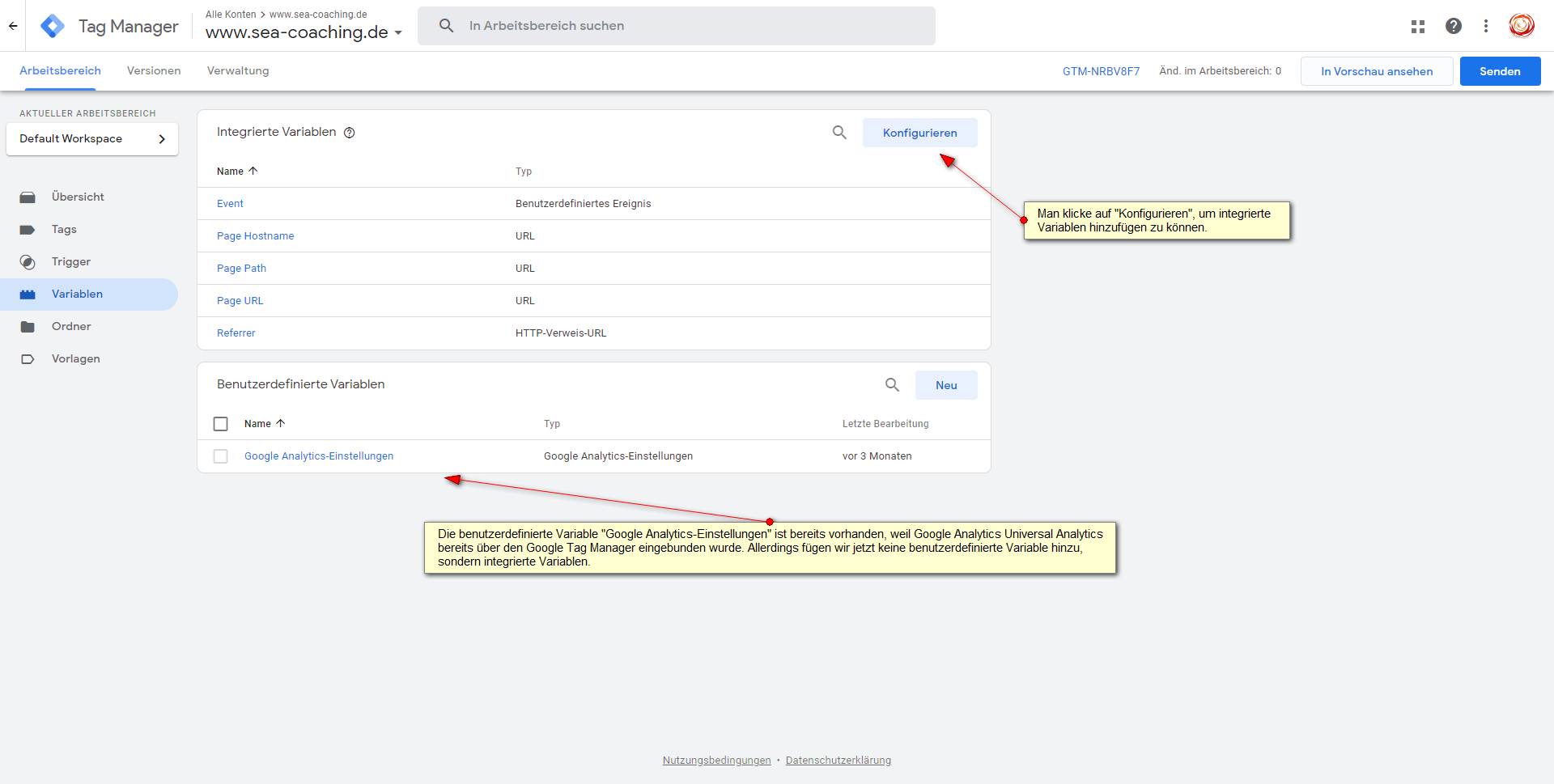Click HTTP-Verweis-URL type cell

[x=561, y=333]
